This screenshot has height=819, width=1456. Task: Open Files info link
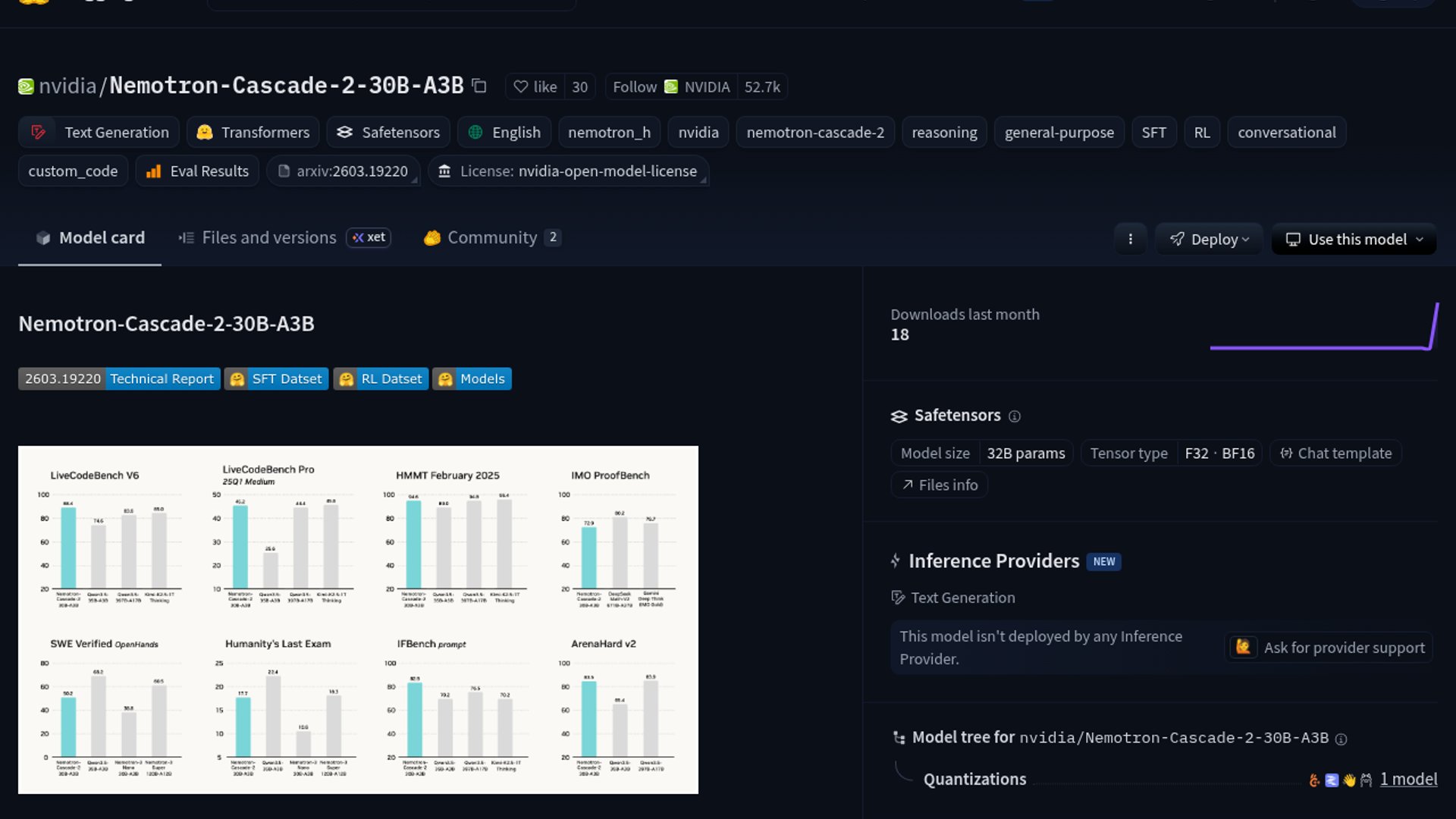(x=939, y=485)
